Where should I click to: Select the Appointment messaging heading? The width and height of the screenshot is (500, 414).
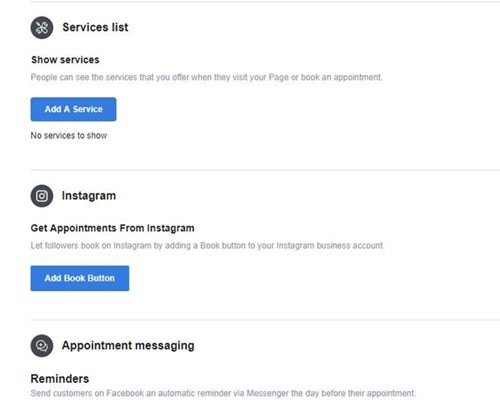[x=128, y=346]
